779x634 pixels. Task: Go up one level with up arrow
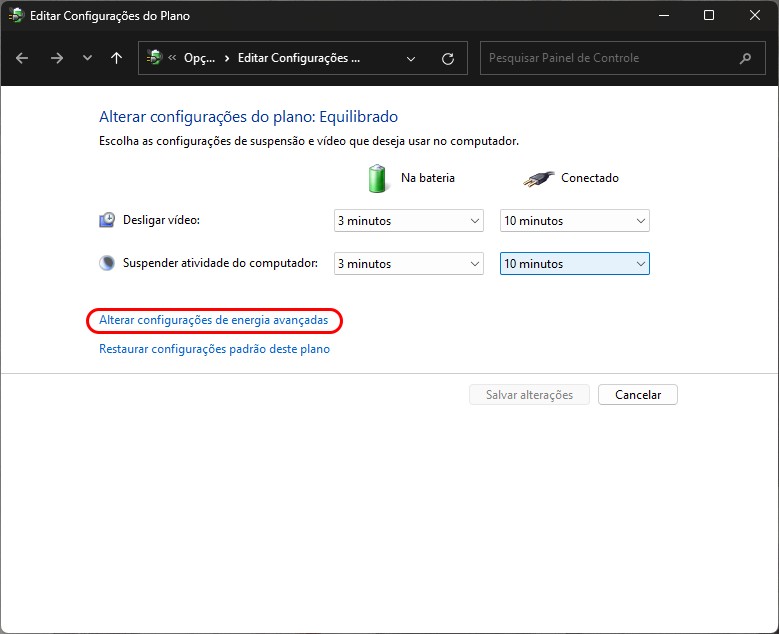pos(116,58)
